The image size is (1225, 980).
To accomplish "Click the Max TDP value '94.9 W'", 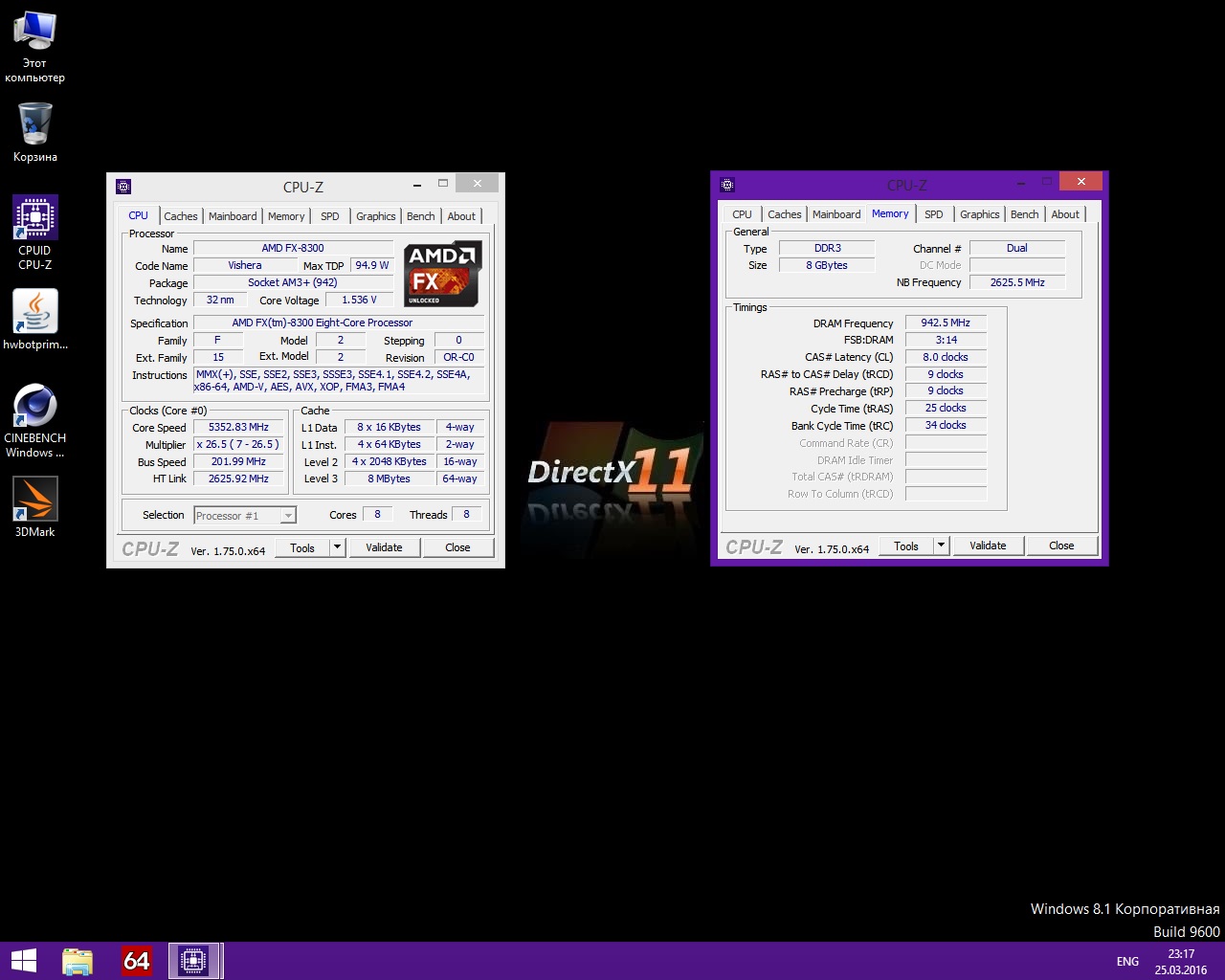I will click(x=372, y=265).
